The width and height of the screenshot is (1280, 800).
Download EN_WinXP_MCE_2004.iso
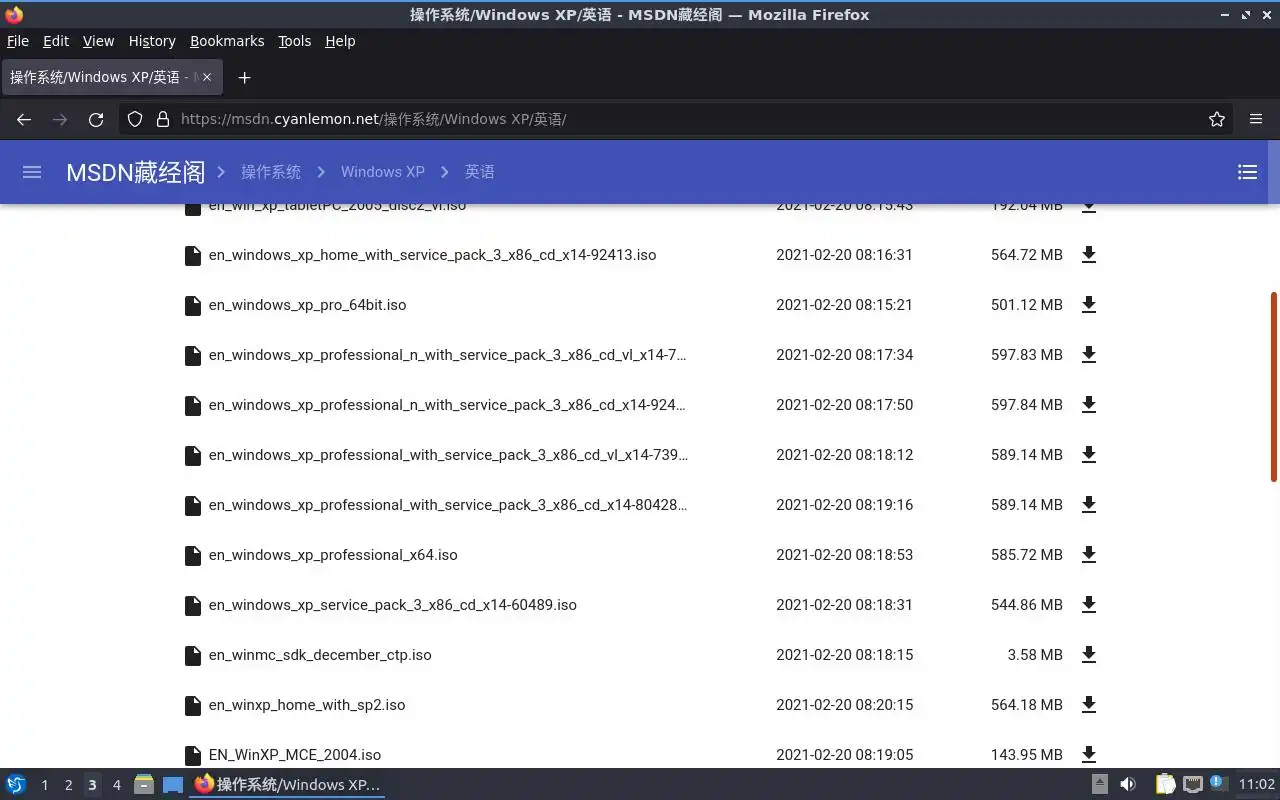pos(1089,755)
